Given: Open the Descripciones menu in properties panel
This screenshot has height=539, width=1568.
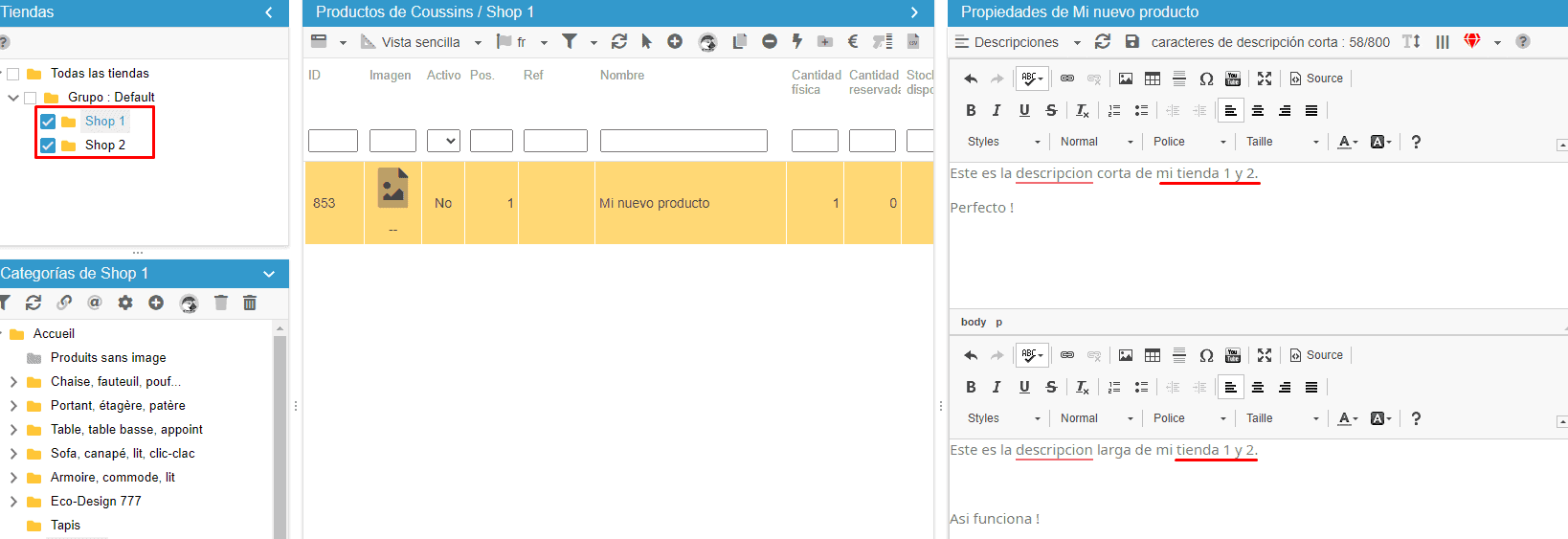Looking at the screenshot, I should (x=1017, y=42).
